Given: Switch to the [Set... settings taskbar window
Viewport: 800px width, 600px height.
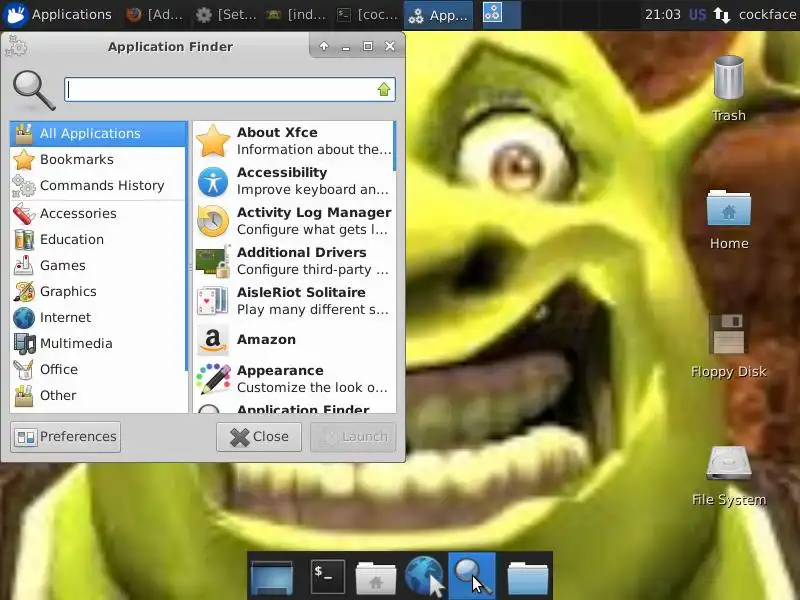Looking at the screenshot, I should 227,14.
